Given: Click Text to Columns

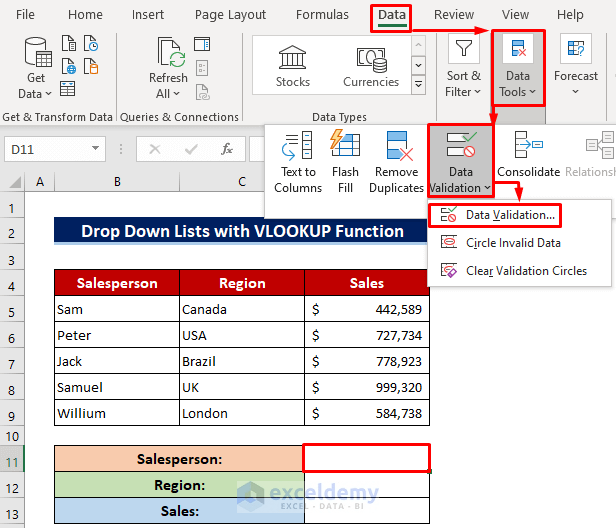Looking at the screenshot, I should (x=298, y=162).
